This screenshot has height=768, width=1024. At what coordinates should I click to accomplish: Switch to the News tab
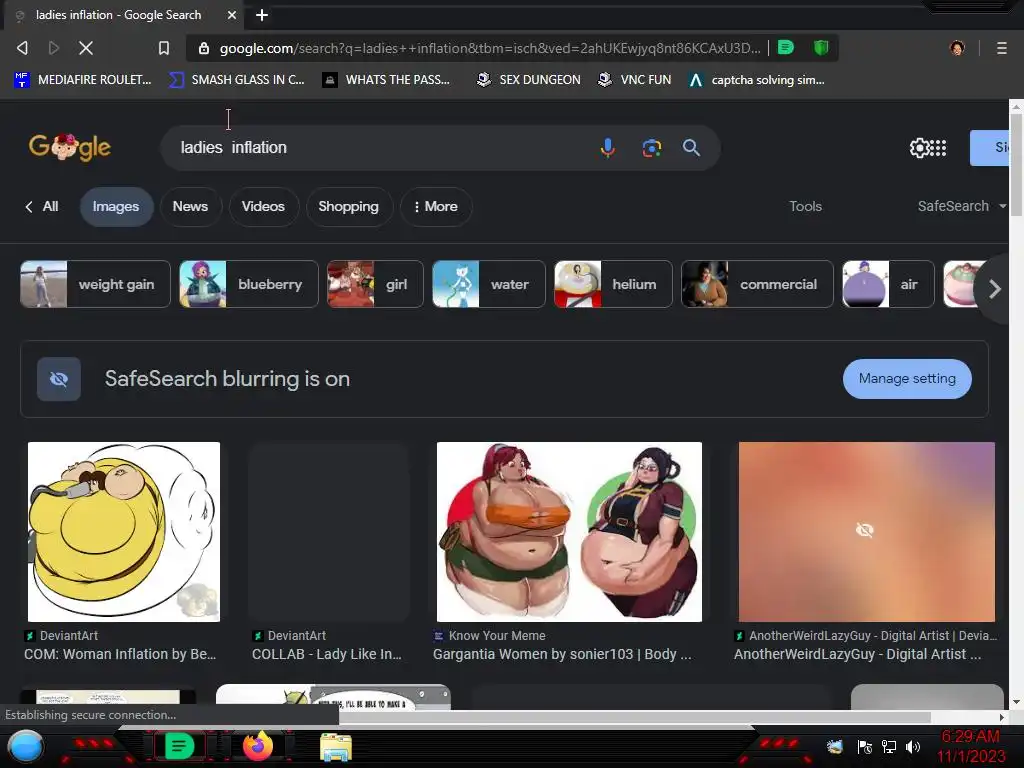pos(190,206)
